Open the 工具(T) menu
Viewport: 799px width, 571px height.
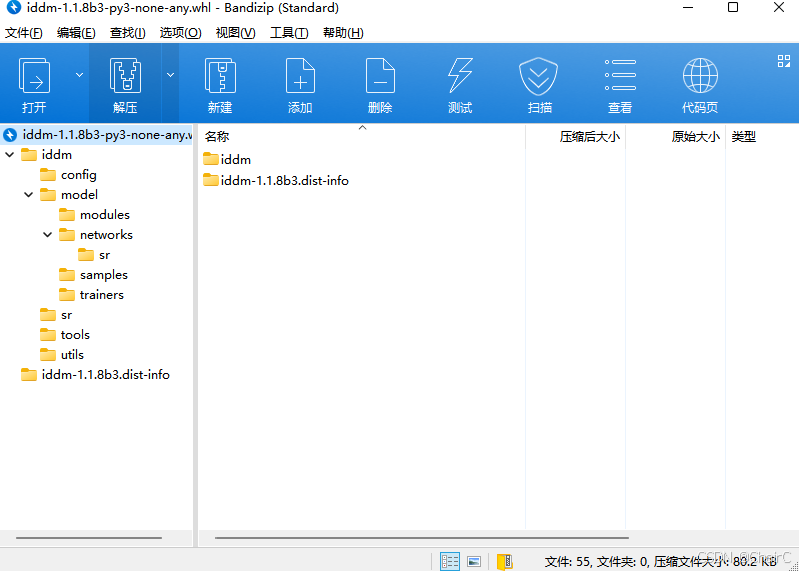(x=289, y=33)
